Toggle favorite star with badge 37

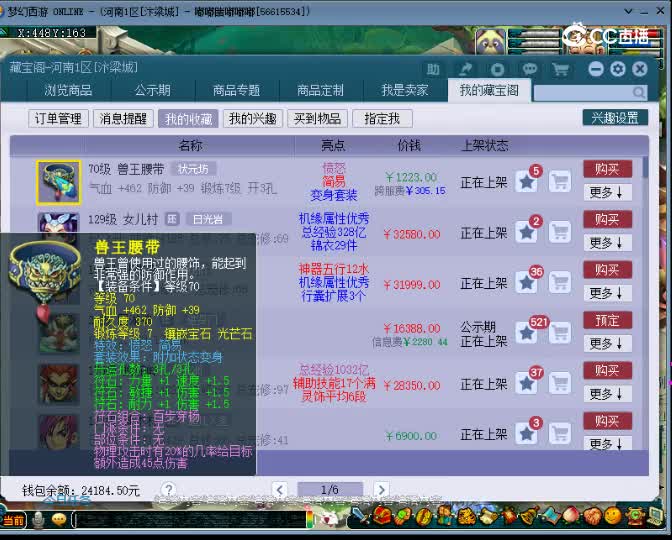pos(526,384)
